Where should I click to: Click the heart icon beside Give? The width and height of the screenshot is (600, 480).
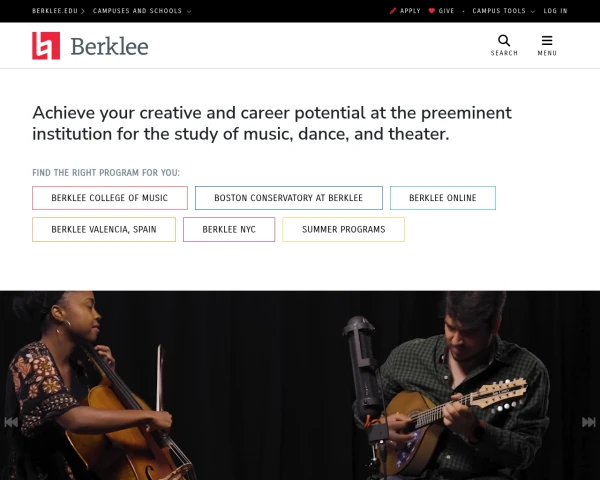[x=432, y=11]
